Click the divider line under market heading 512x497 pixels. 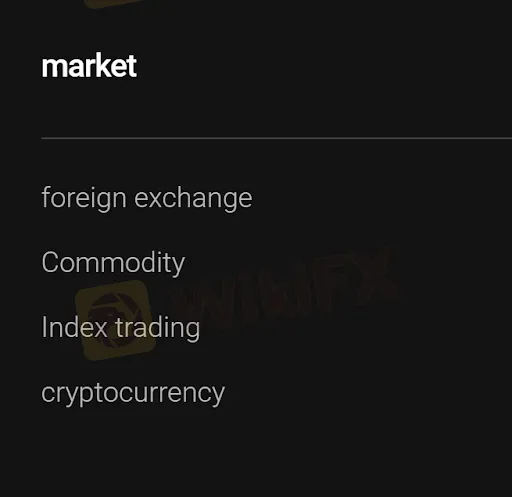tap(277, 138)
